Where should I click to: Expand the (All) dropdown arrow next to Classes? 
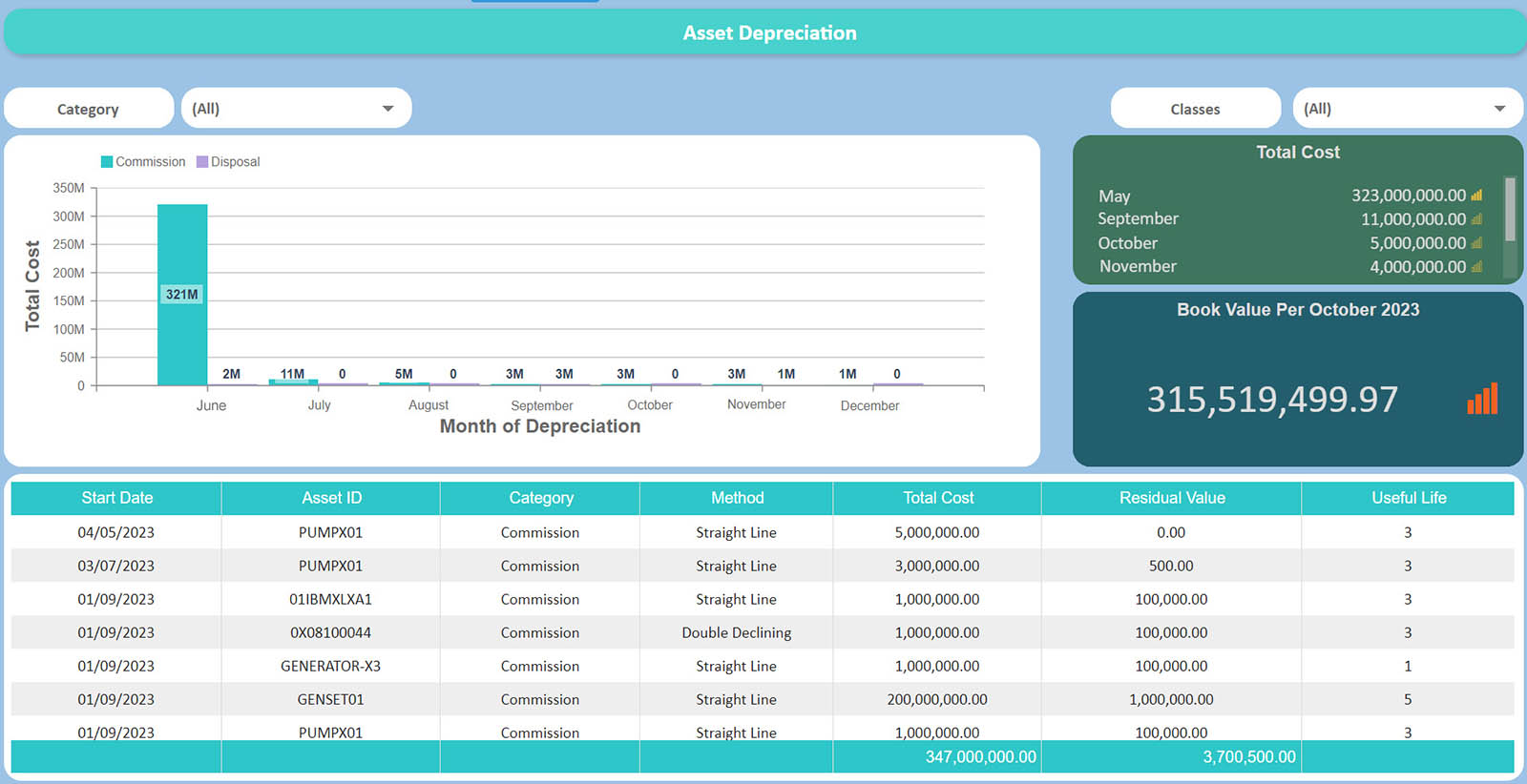pos(1499,109)
